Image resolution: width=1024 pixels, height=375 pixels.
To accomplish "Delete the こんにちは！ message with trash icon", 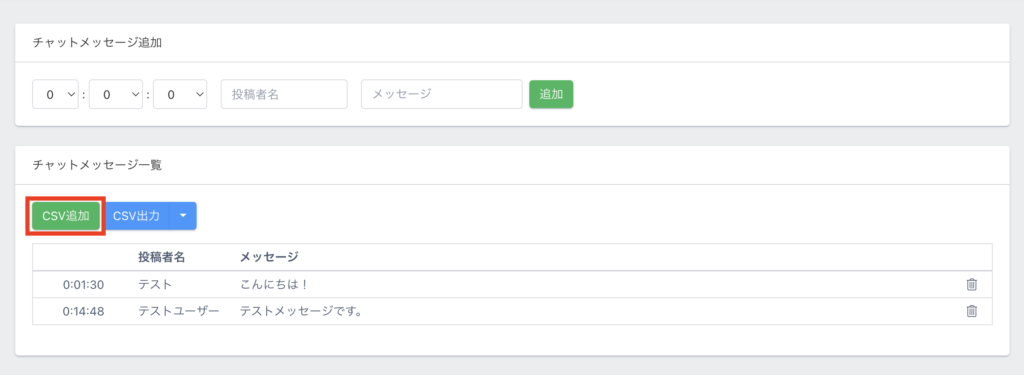I will (x=971, y=284).
